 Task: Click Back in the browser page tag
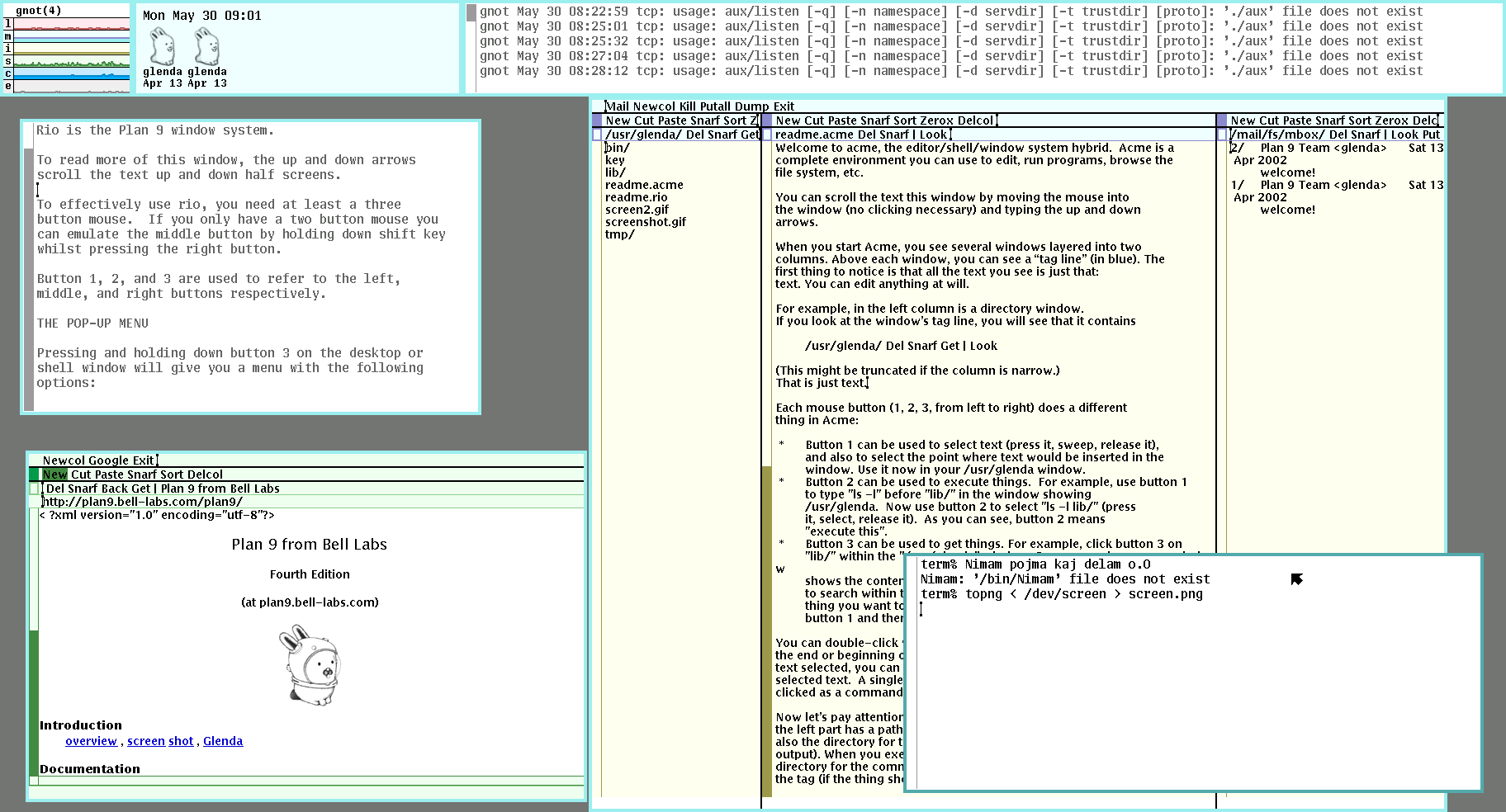click(x=115, y=489)
